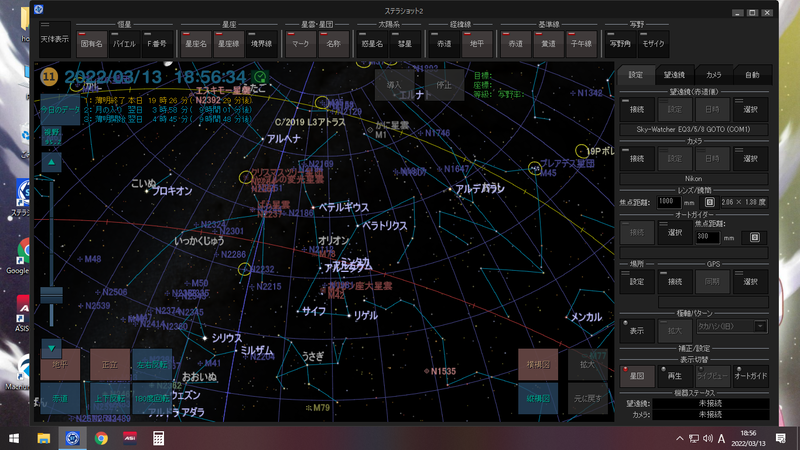Toggle the 星座線 constellation lines button
Viewport: 800px width, 450px height.
tap(229, 44)
